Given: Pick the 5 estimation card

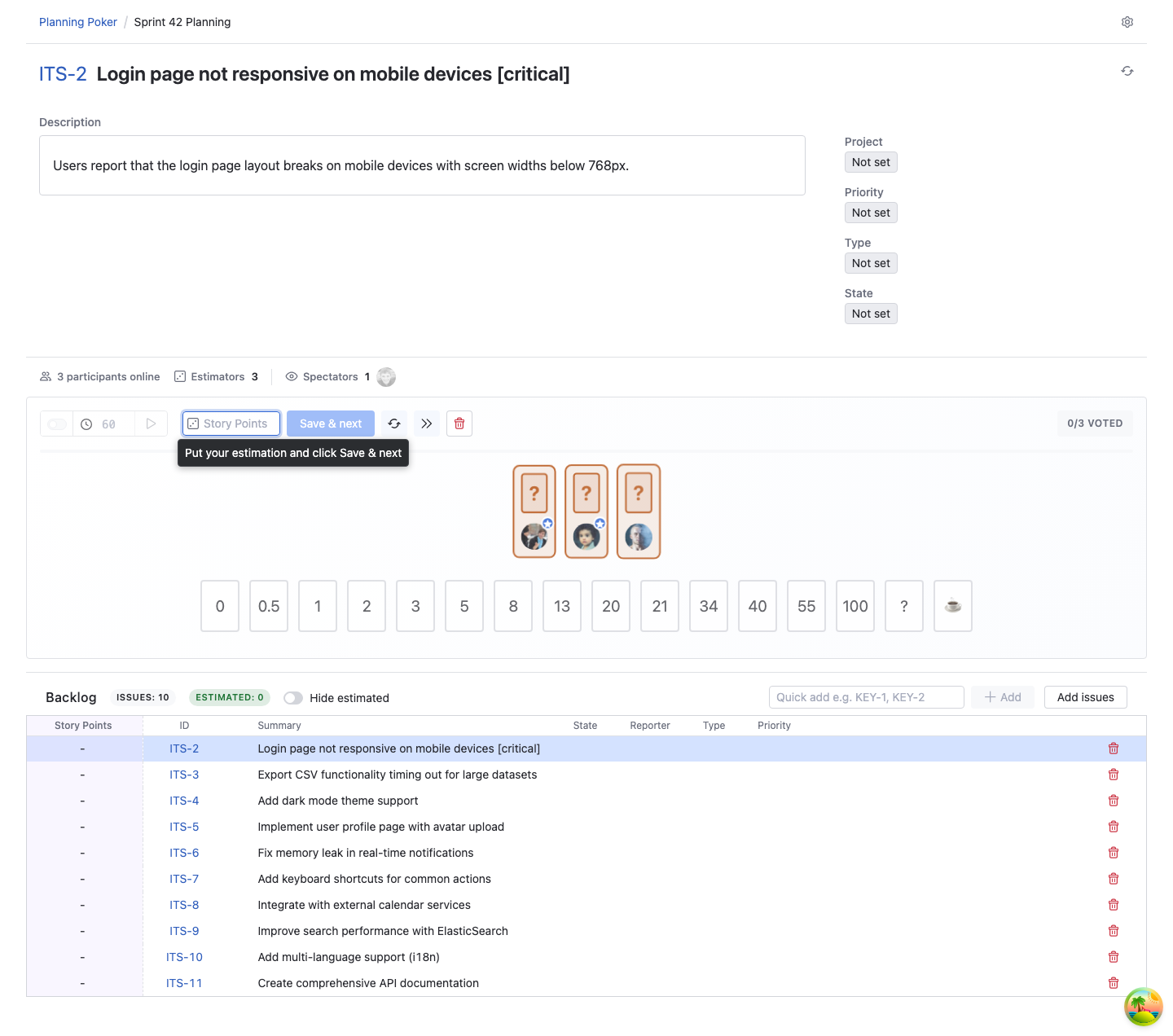Looking at the screenshot, I should pos(464,606).
